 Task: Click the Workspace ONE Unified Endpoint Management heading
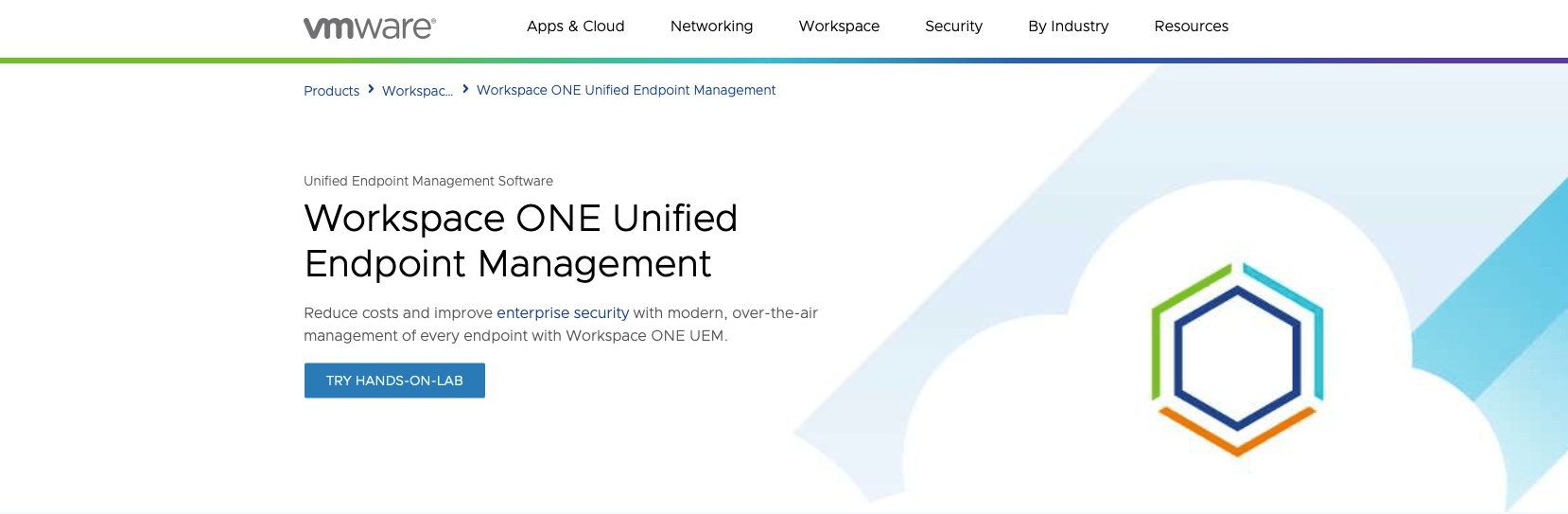coord(521,240)
